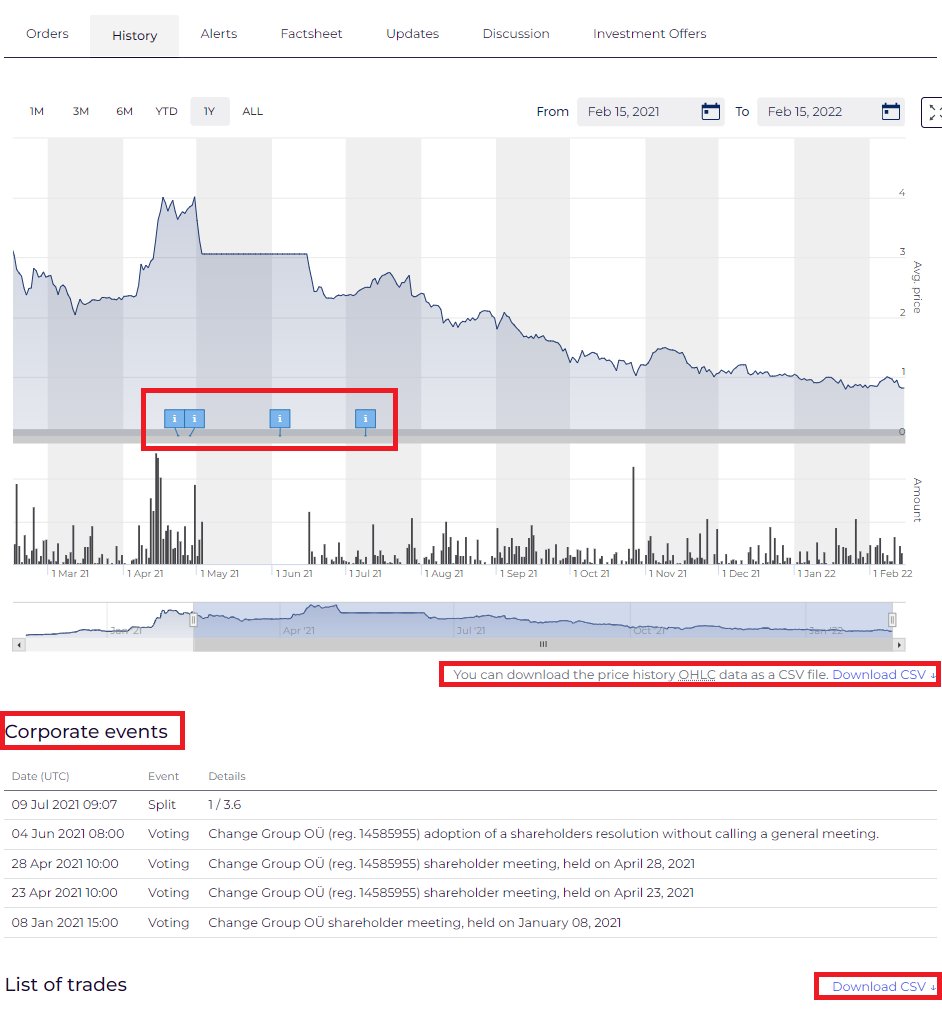Viewport: 942px width, 1013px height.
Task: Show ALL price history range
Action: 253,111
